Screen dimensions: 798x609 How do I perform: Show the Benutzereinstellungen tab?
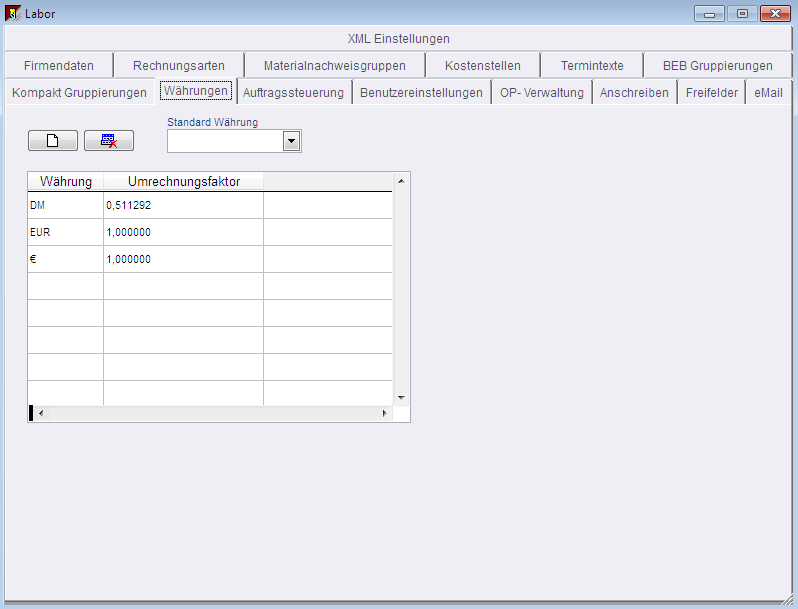(421, 93)
